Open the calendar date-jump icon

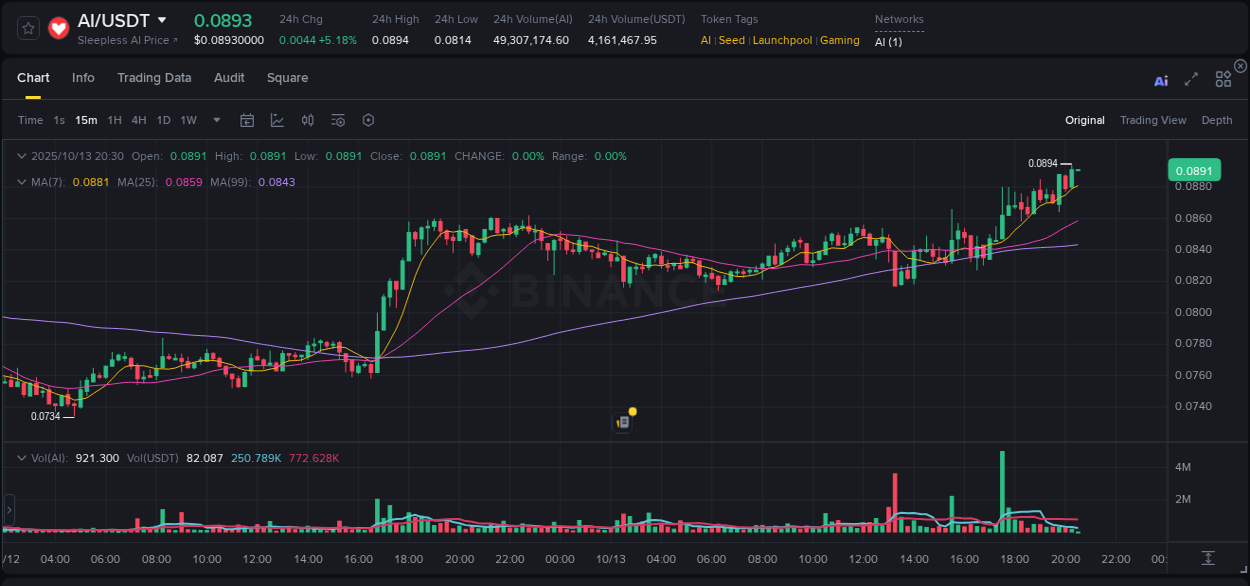(247, 120)
